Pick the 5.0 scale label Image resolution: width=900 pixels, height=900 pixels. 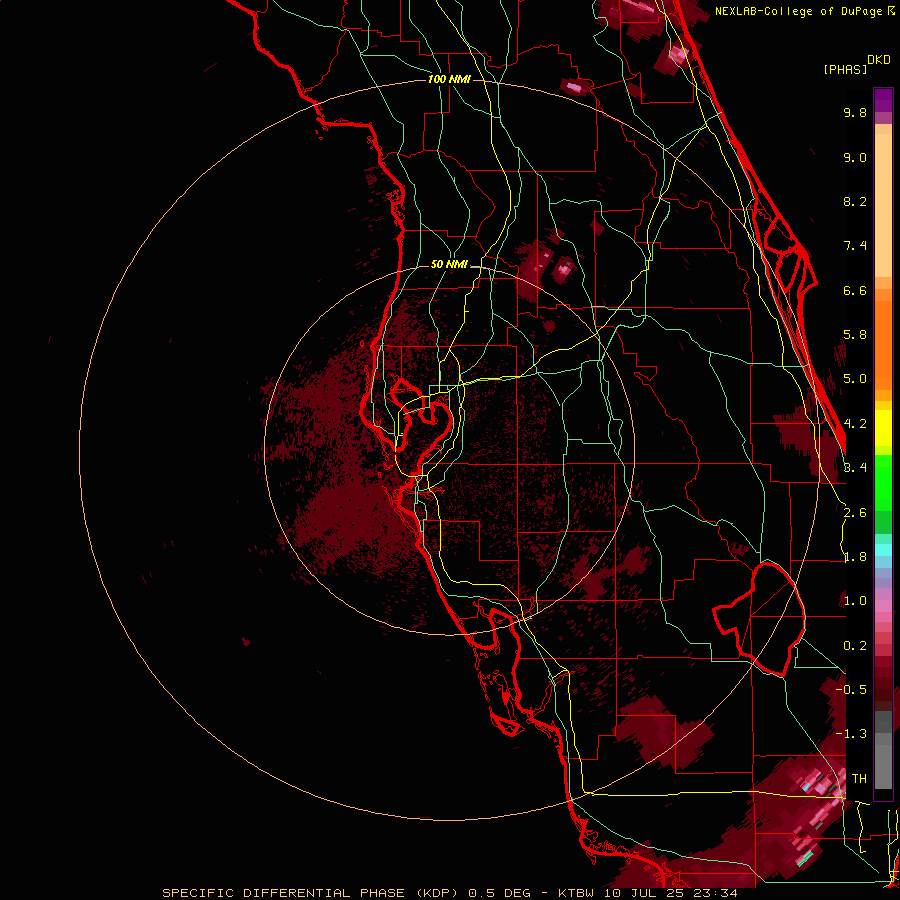pos(855,379)
